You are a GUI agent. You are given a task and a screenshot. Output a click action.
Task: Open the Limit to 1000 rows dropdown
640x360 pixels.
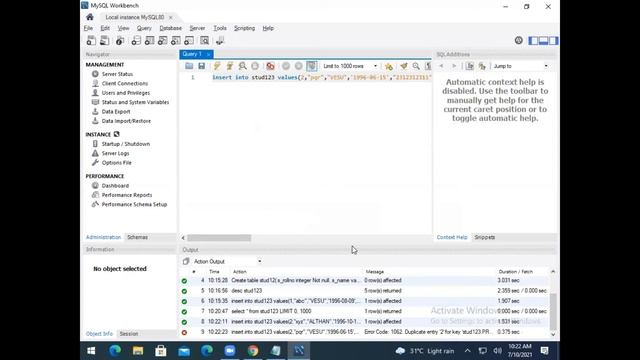[350, 66]
